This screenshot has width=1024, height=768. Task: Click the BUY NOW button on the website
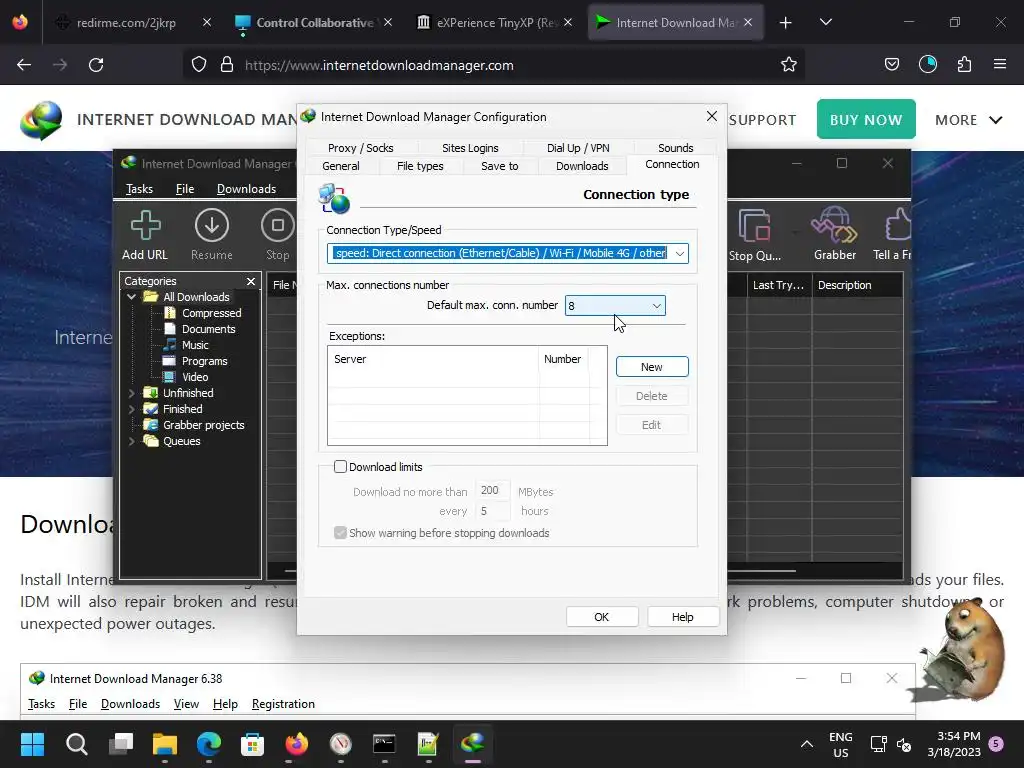866,119
